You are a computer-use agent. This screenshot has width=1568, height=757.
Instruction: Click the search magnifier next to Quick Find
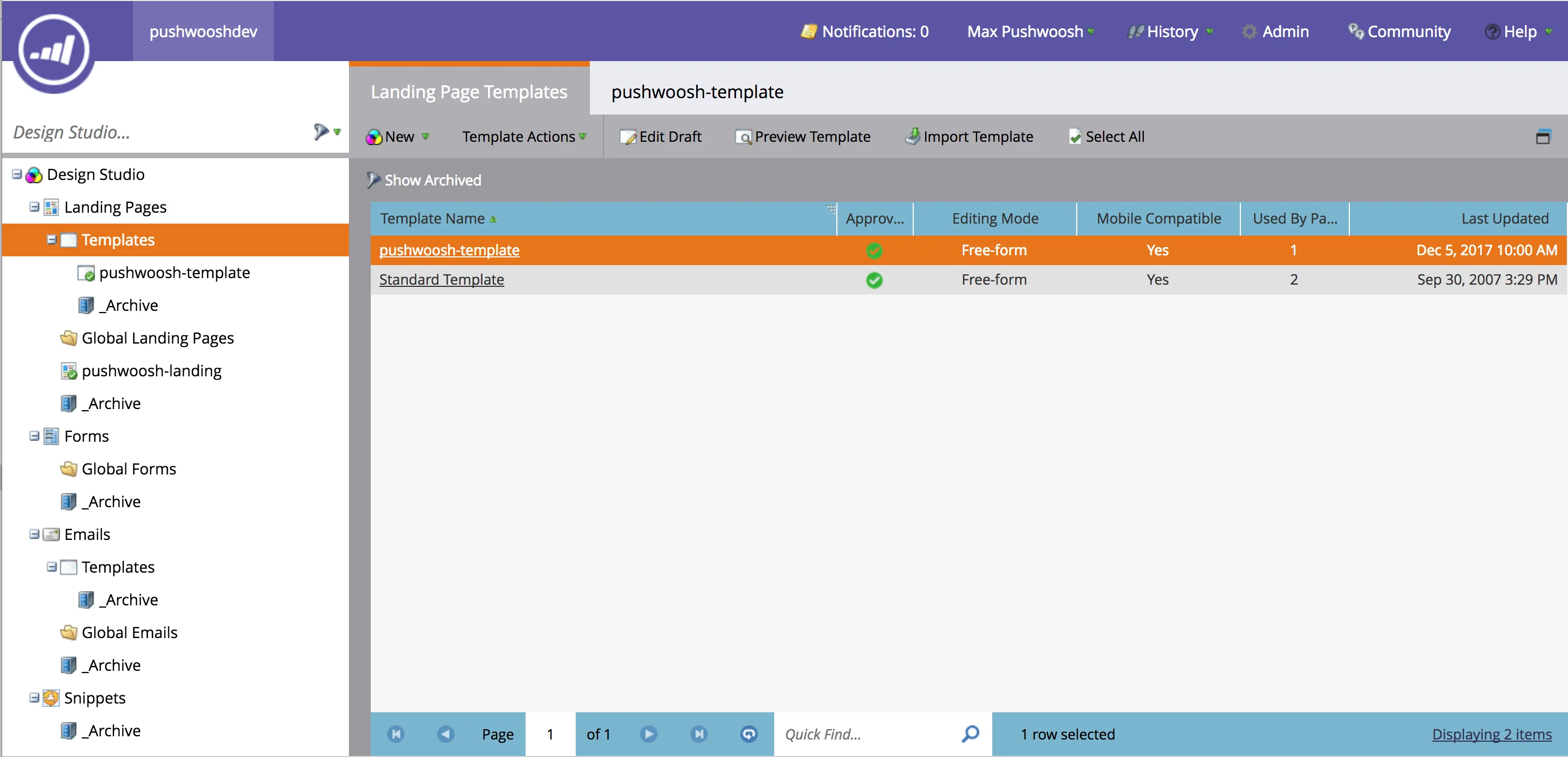pyautogui.click(x=969, y=734)
